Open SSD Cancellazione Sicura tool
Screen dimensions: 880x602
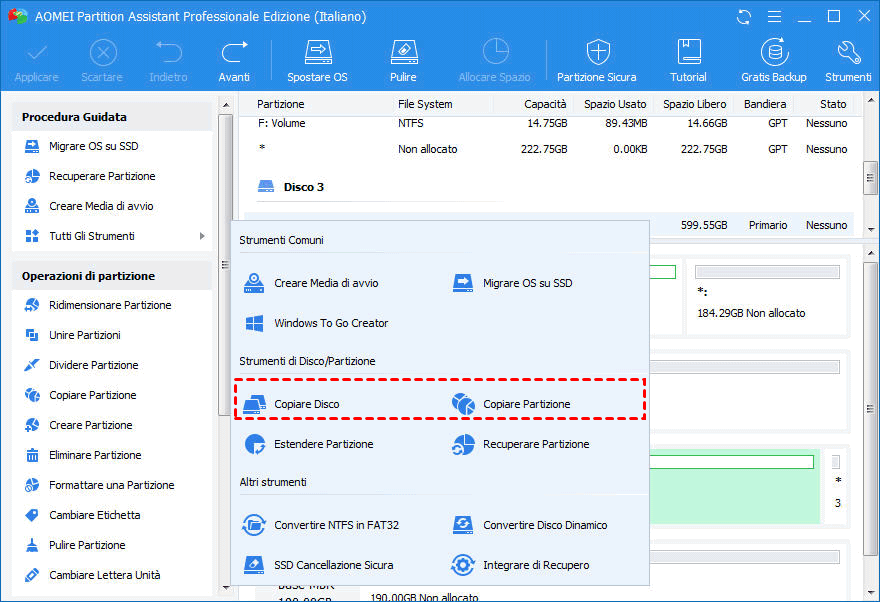click(x=318, y=565)
